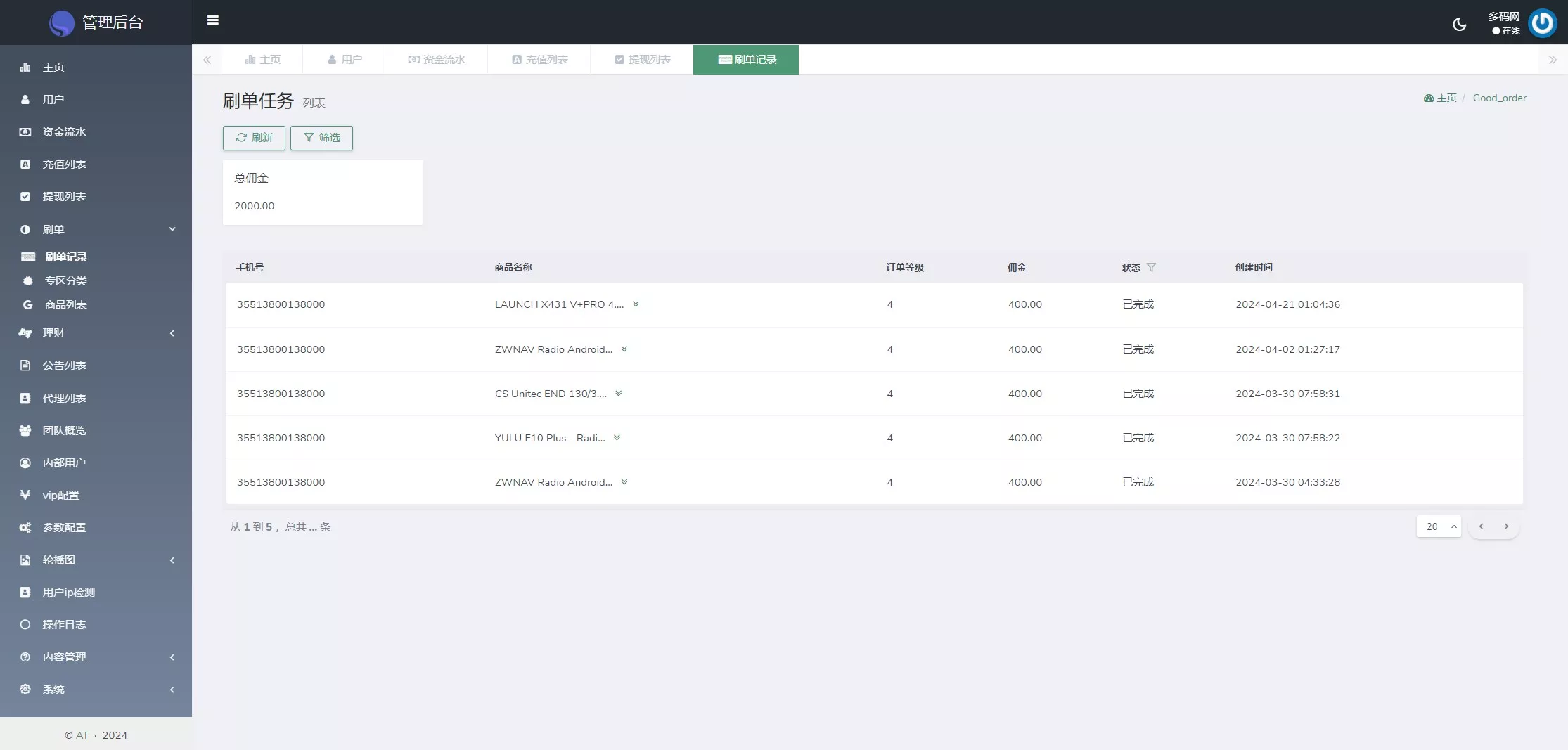
Task: Click the user avatar power icon
Action: (1542, 23)
